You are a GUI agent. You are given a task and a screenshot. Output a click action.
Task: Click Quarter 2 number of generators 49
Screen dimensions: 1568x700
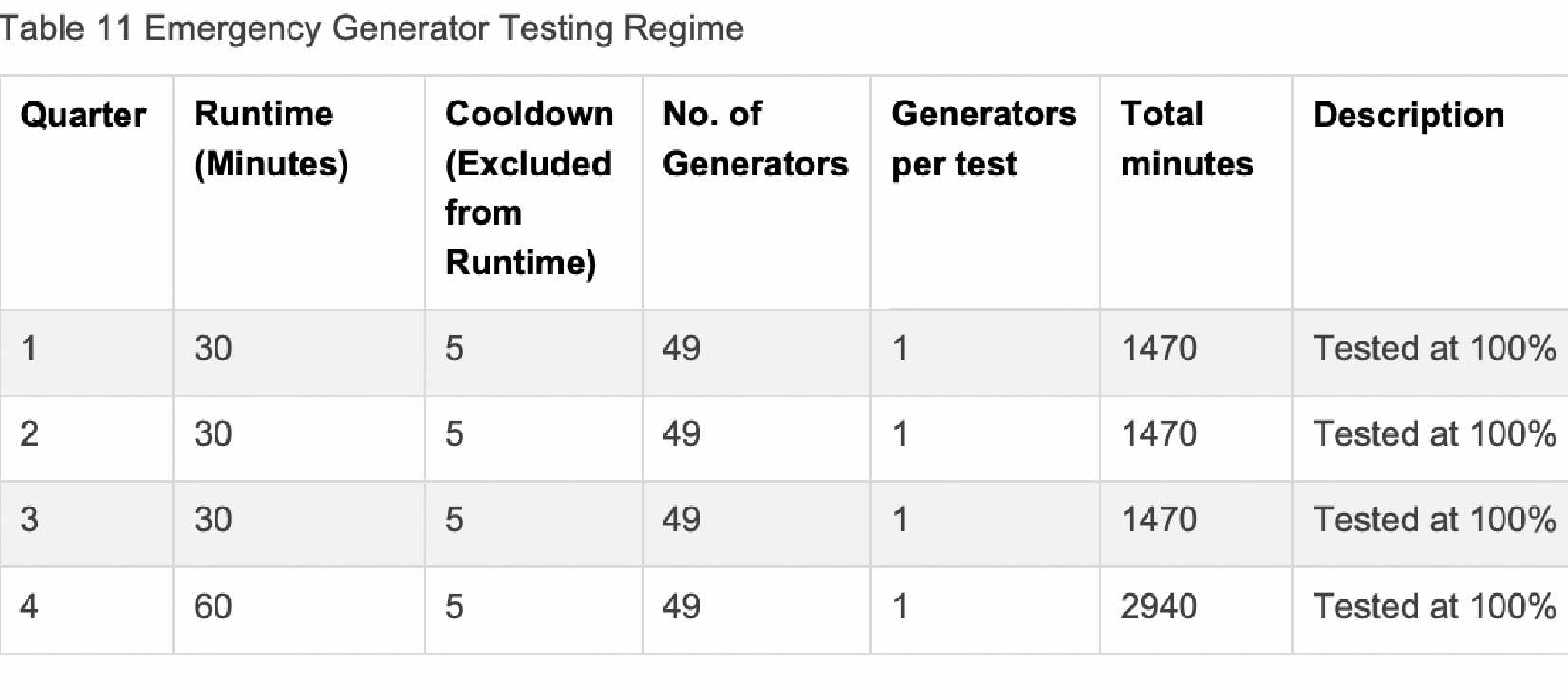(681, 433)
